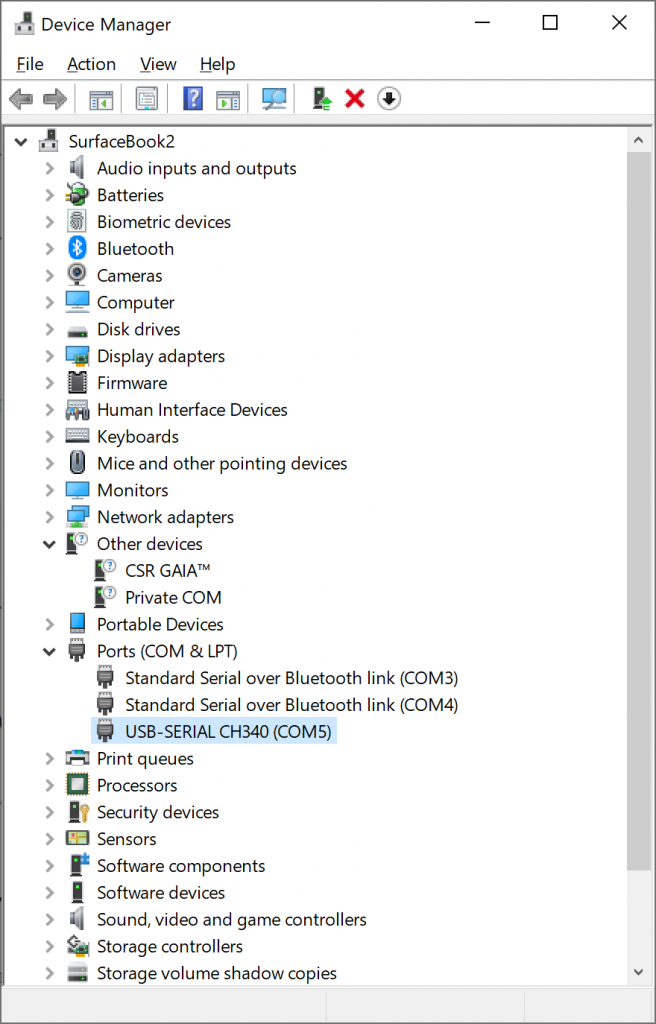
Task: Expand the Network adapters category
Action: pos(49,517)
